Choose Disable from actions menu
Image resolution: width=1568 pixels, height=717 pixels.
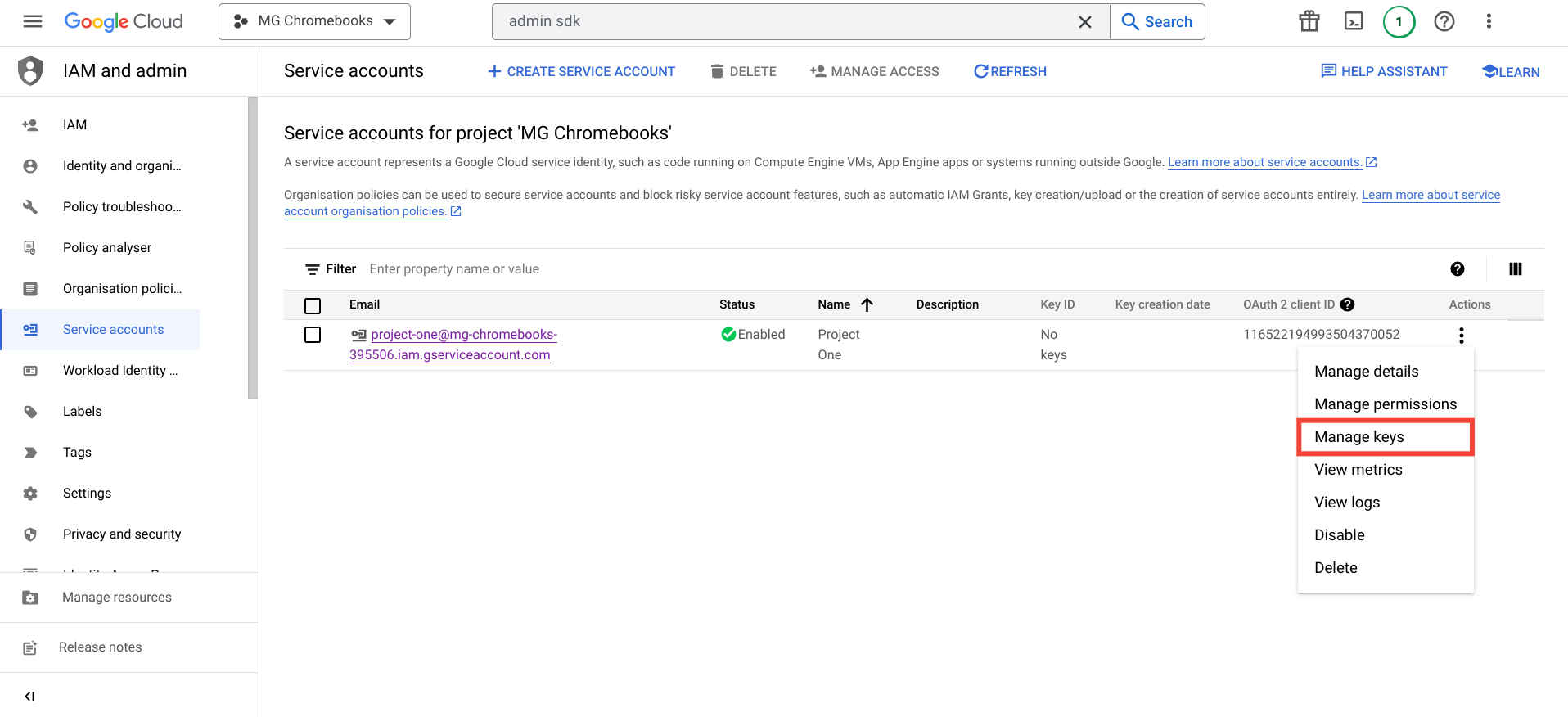(1386, 535)
